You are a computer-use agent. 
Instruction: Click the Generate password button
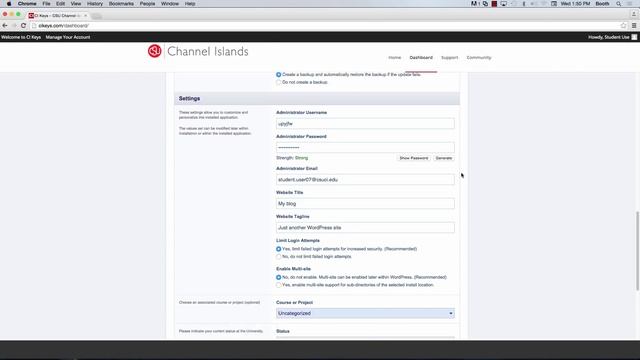pos(444,158)
